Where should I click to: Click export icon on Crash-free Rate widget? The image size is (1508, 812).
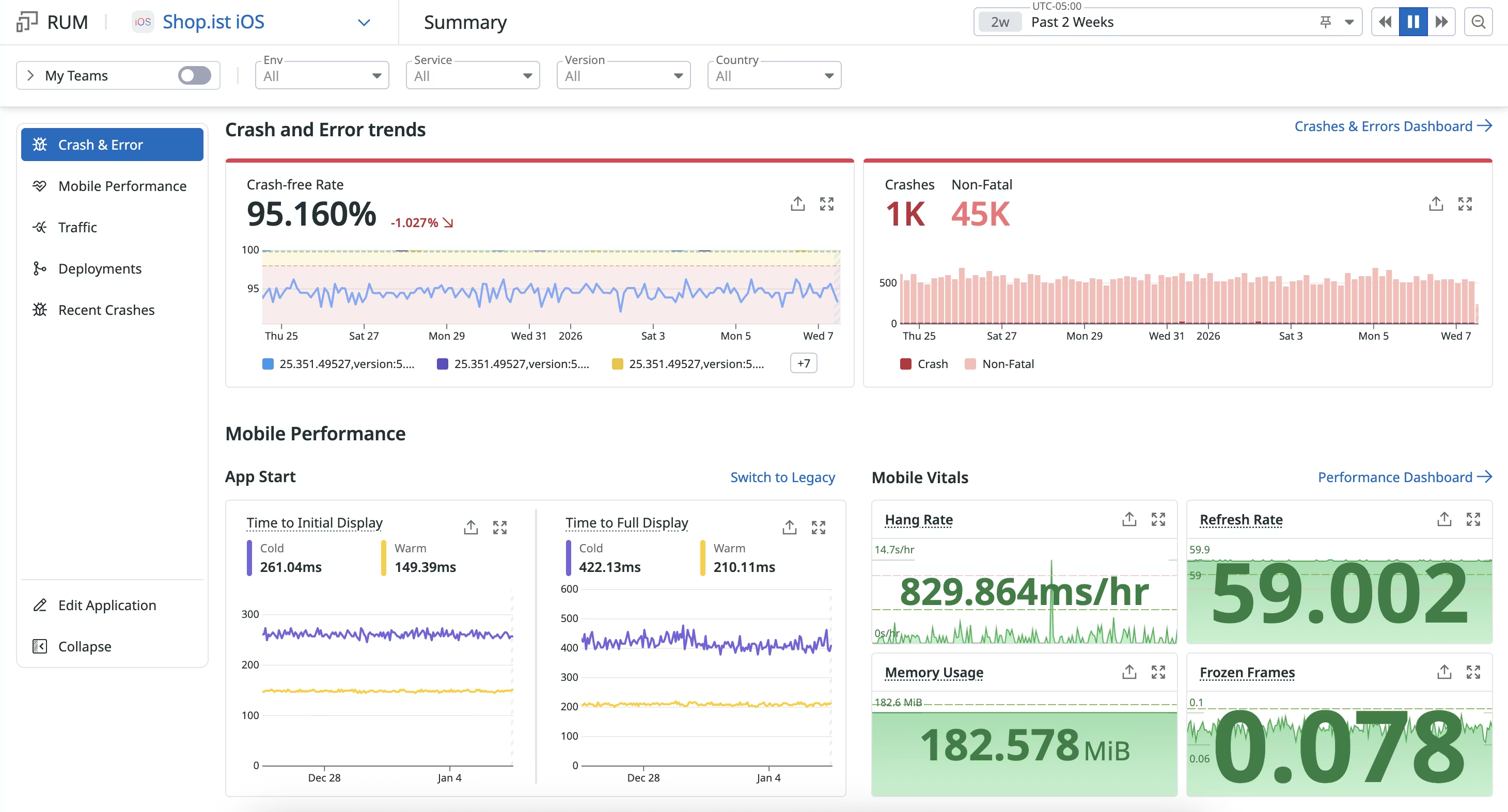[797, 203]
